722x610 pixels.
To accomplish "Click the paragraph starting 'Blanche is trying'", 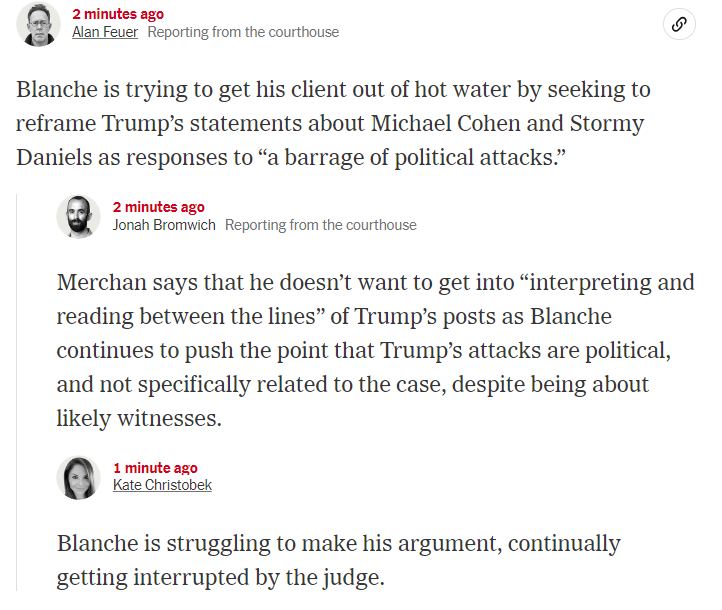I will click(333, 123).
